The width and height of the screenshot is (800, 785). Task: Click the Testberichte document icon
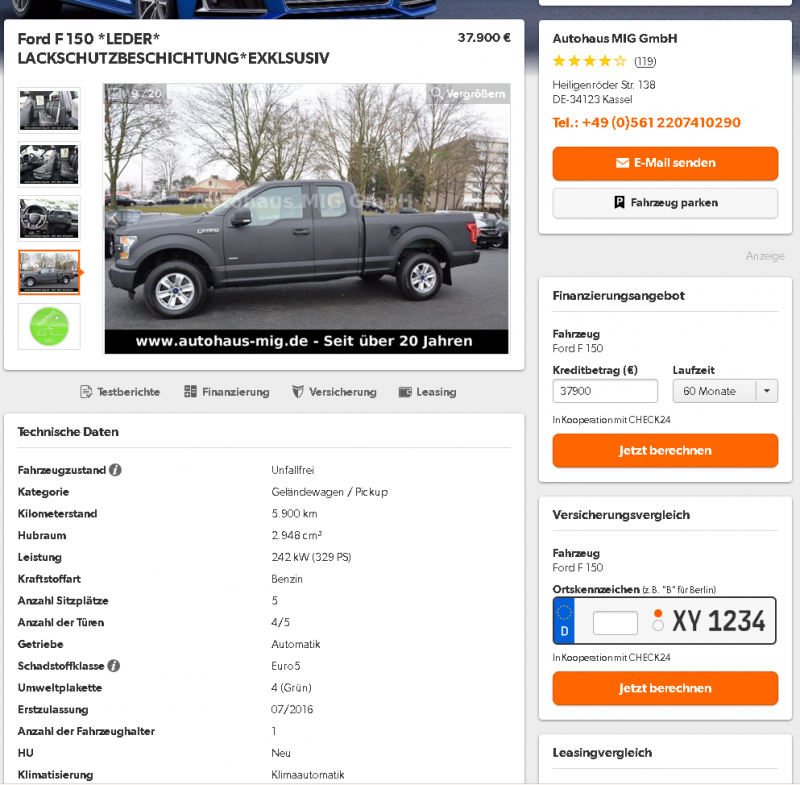(86, 392)
